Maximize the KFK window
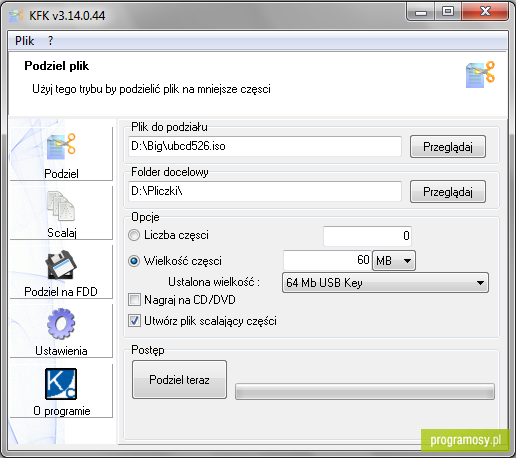 [x=448, y=12]
